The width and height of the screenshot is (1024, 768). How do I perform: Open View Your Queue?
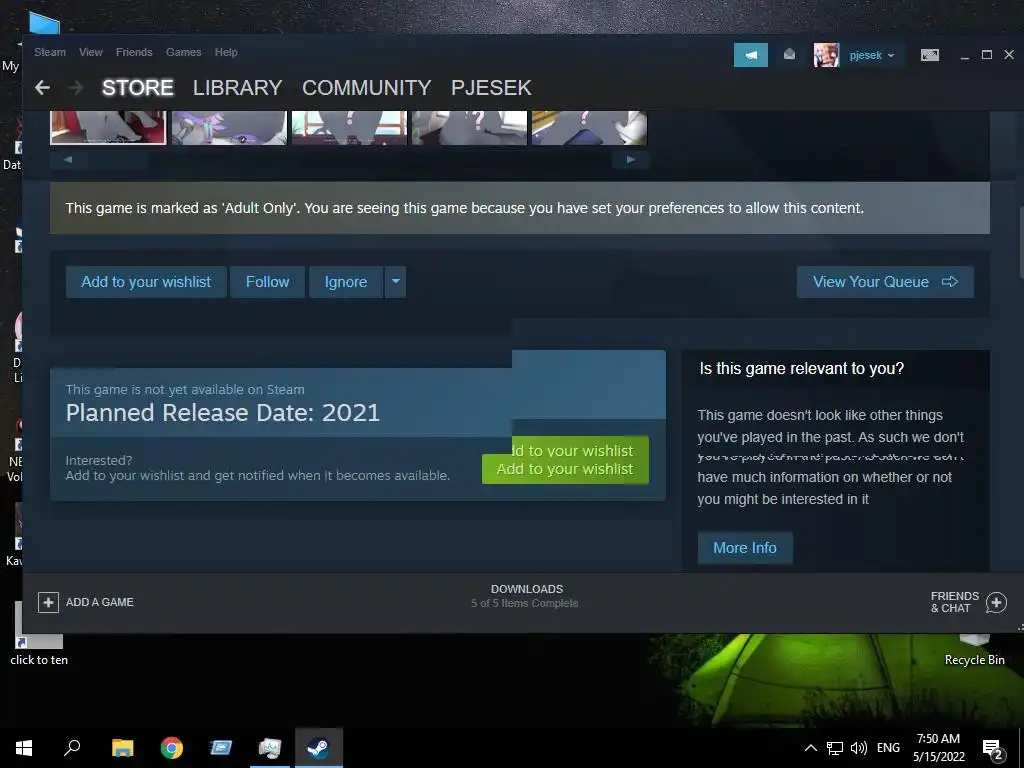[885, 281]
